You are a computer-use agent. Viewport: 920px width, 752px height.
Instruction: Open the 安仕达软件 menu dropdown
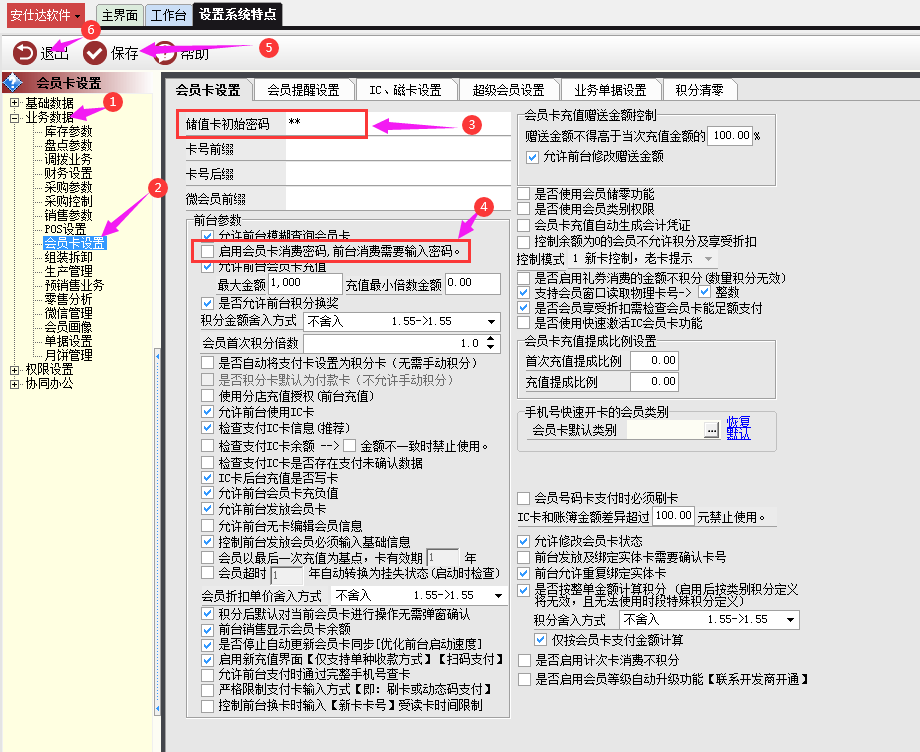[x=46, y=15]
